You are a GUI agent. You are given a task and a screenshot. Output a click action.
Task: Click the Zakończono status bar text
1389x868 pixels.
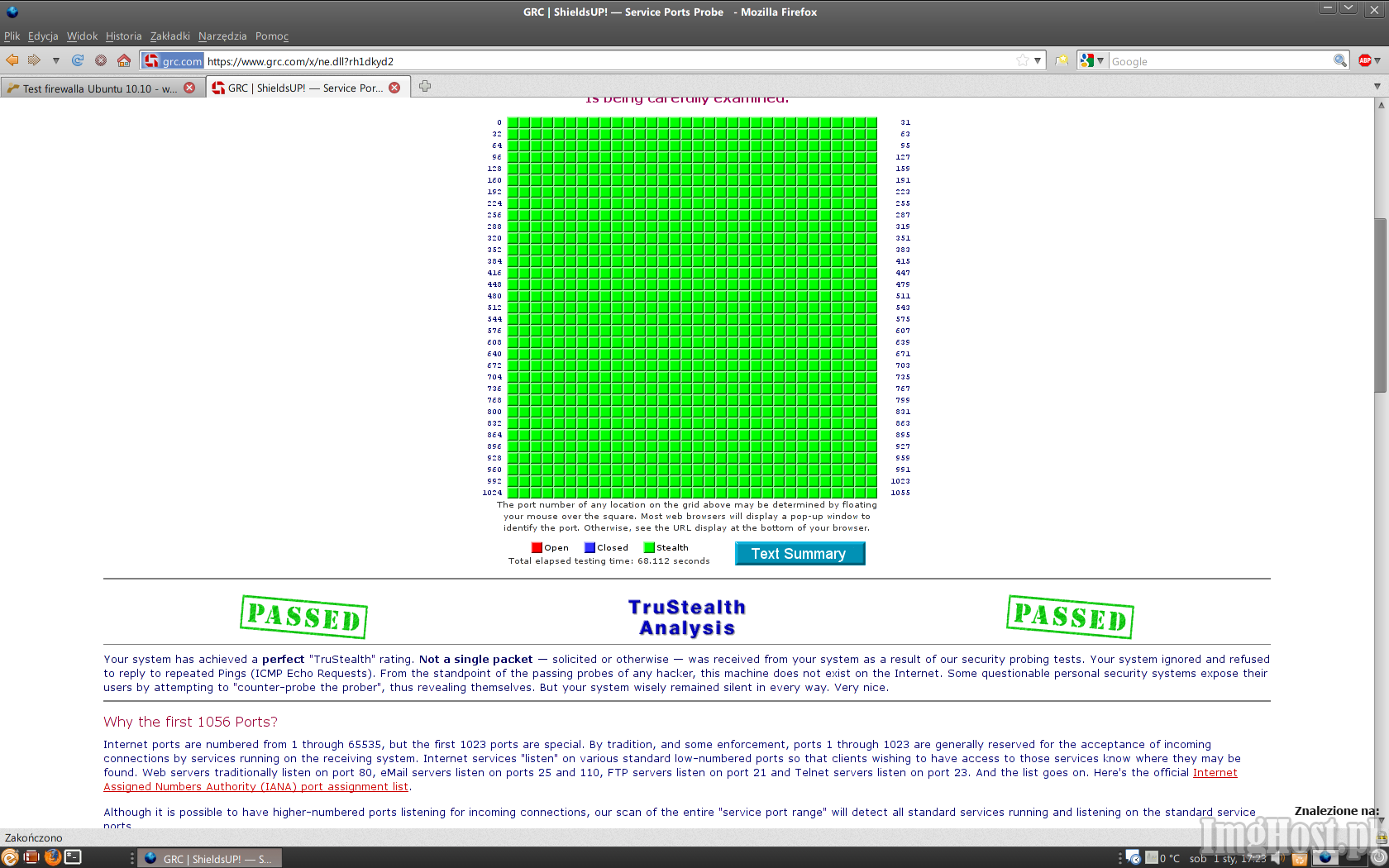(33, 837)
